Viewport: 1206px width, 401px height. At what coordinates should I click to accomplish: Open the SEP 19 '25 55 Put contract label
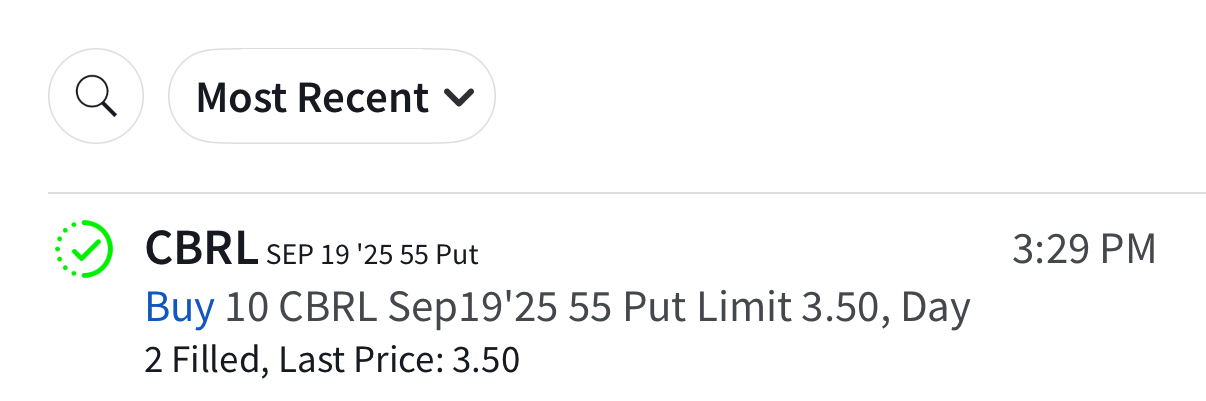tap(373, 255)
